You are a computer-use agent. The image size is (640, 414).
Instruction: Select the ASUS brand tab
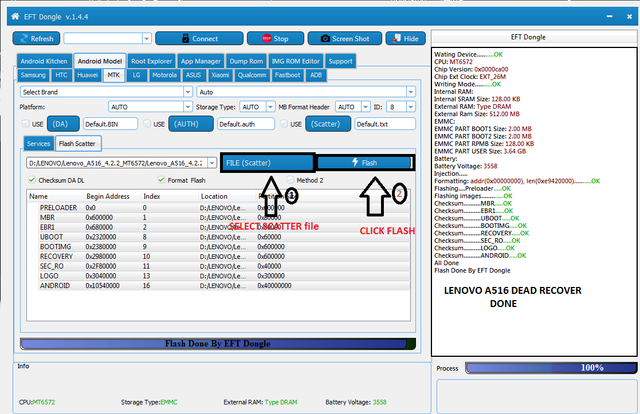coord(193,75)
